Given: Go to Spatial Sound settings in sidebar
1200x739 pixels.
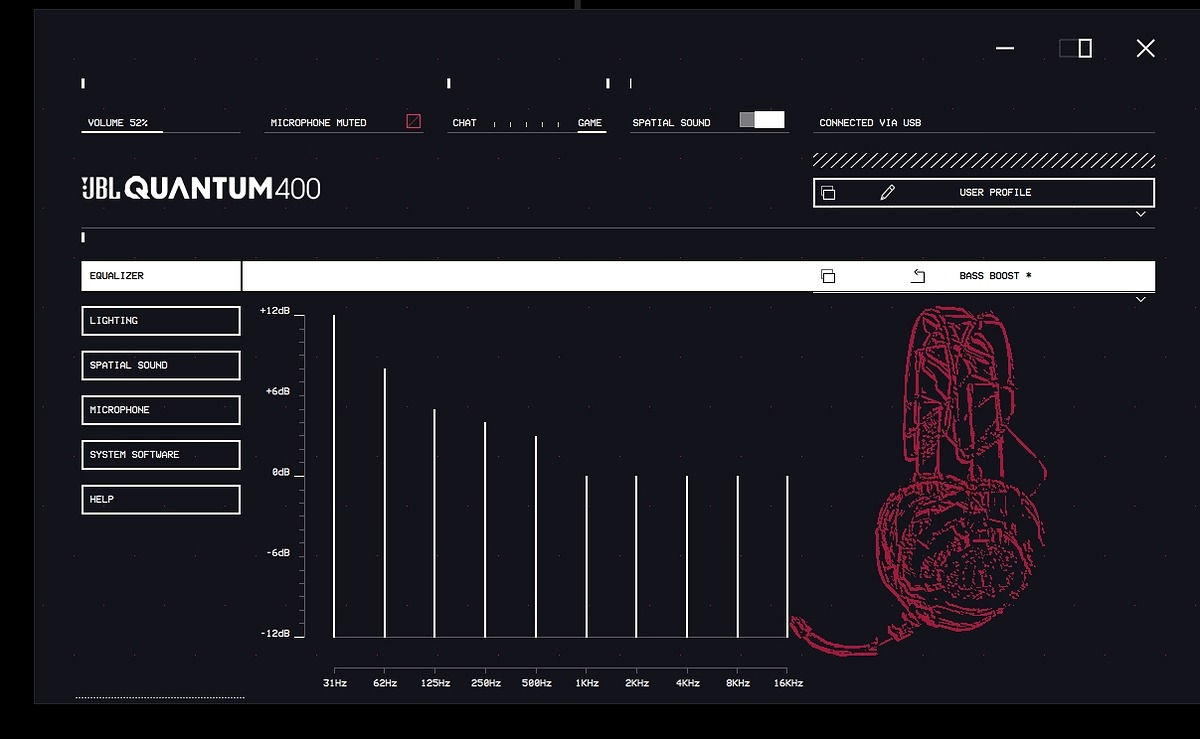Looking at the screenshot, I should click(x=161, y=365).
